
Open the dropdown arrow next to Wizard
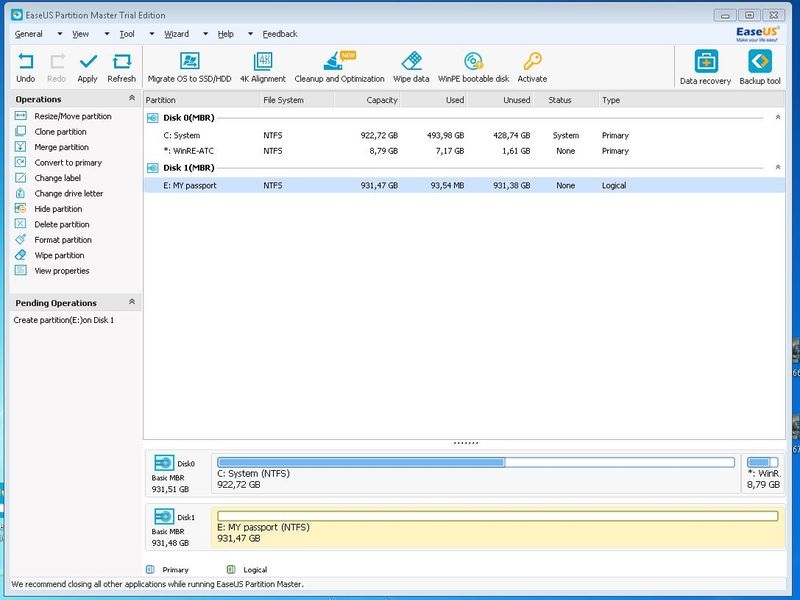click(x=205, y=34)
